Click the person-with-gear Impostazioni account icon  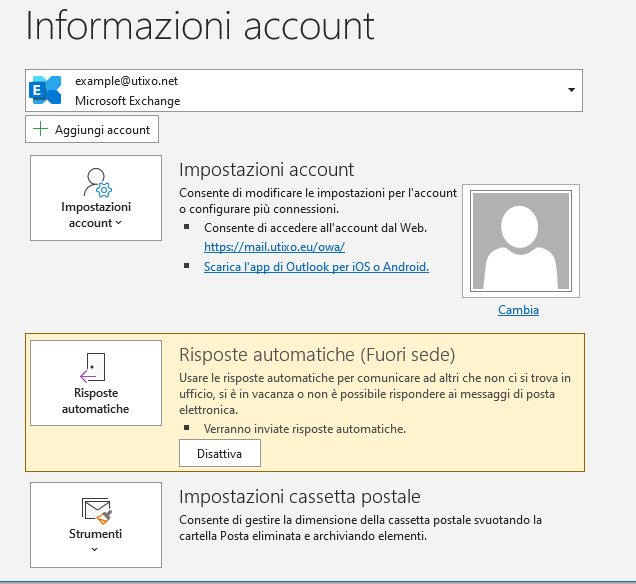pos(96,182)
